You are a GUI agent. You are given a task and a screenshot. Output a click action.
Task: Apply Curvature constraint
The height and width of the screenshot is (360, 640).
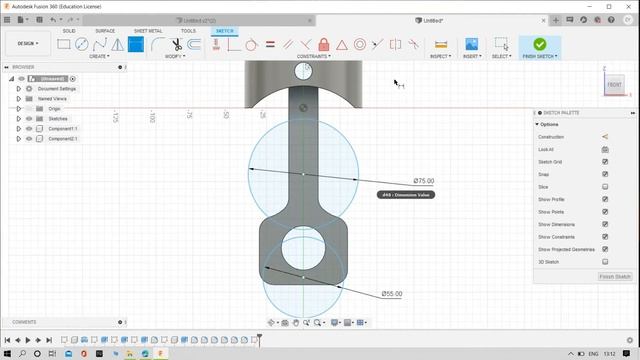pos(413,44)
